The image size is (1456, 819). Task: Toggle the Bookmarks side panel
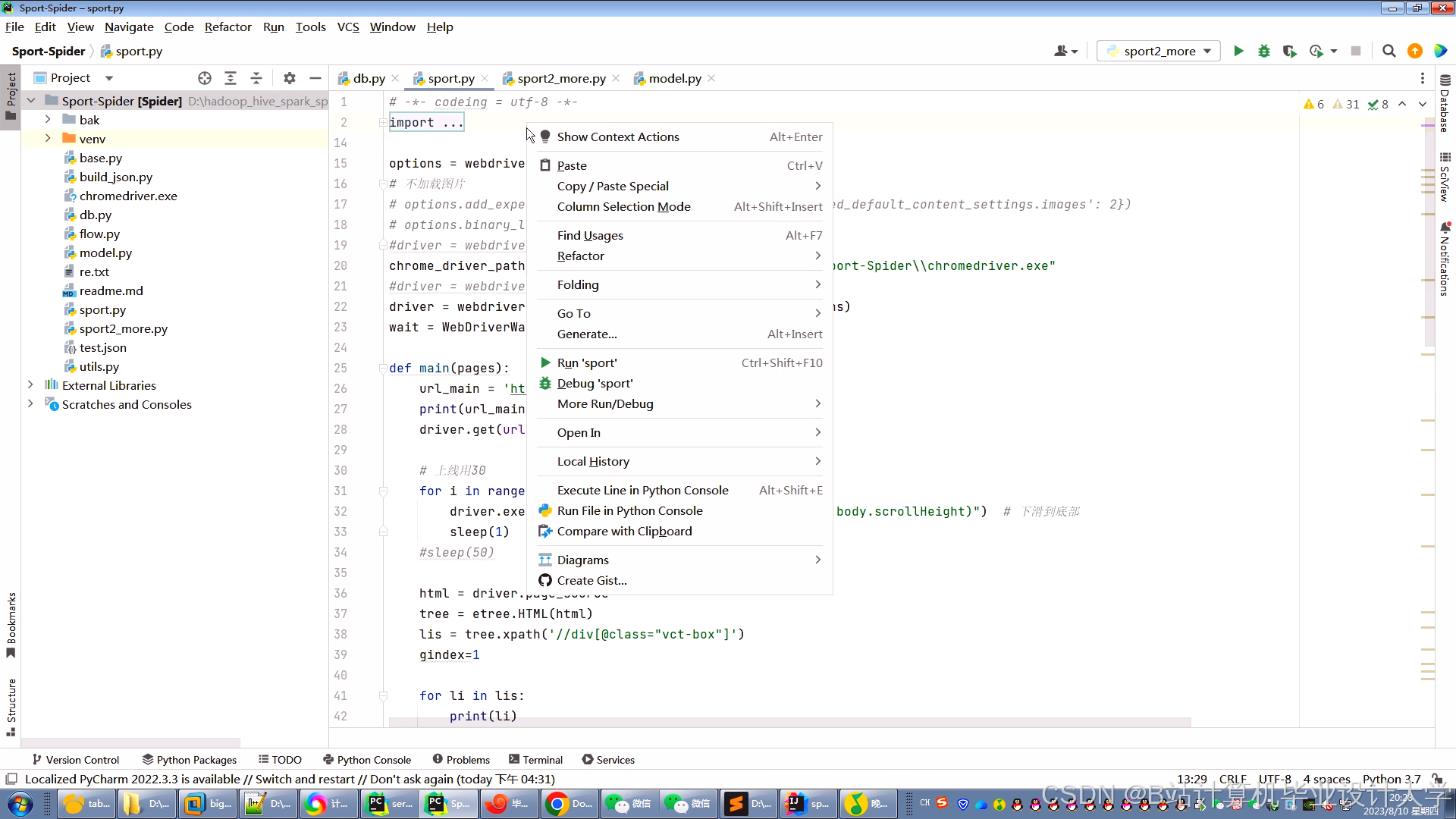pyautogui.click(x=11, y=623)
